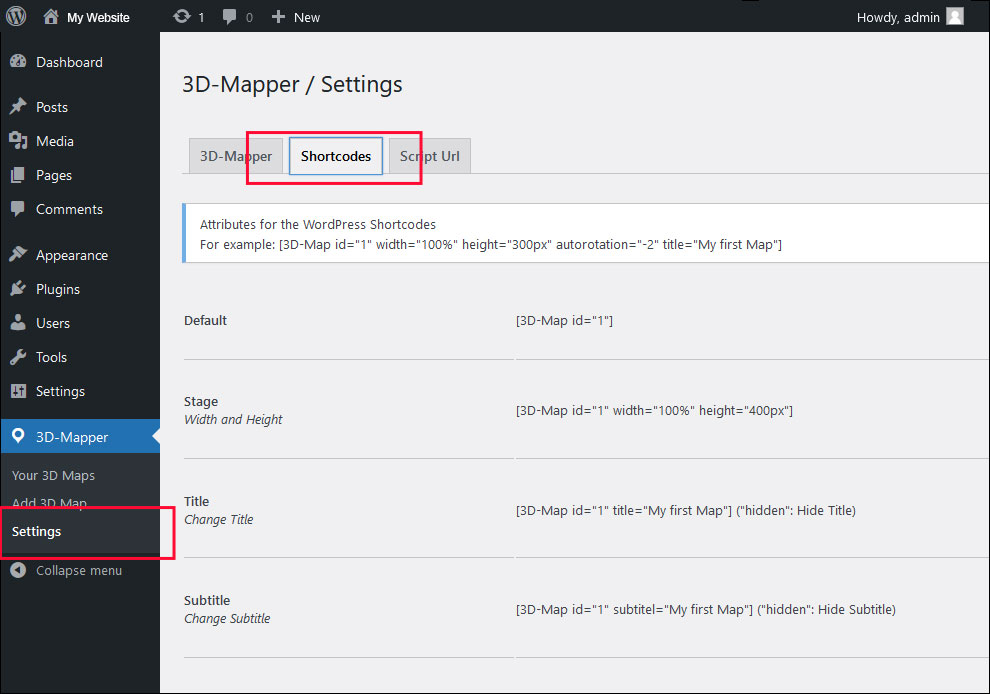The height and width of the screenshot is (694, 990).
Task: Open the My Website link
Action: coord(98,18)
